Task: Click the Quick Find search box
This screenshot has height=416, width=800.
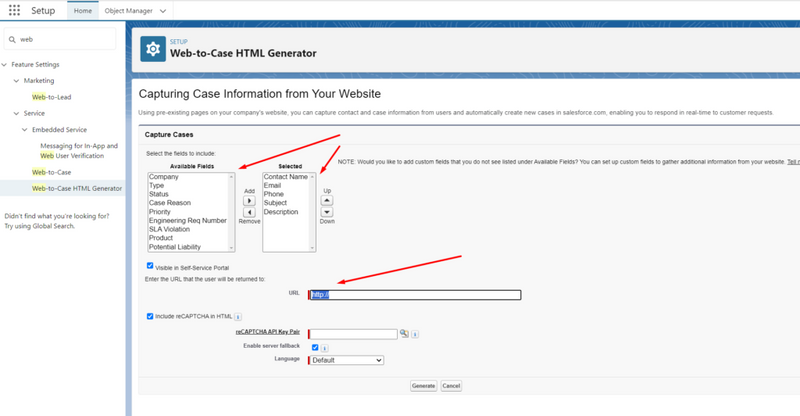Action: (x=60, y=39)
